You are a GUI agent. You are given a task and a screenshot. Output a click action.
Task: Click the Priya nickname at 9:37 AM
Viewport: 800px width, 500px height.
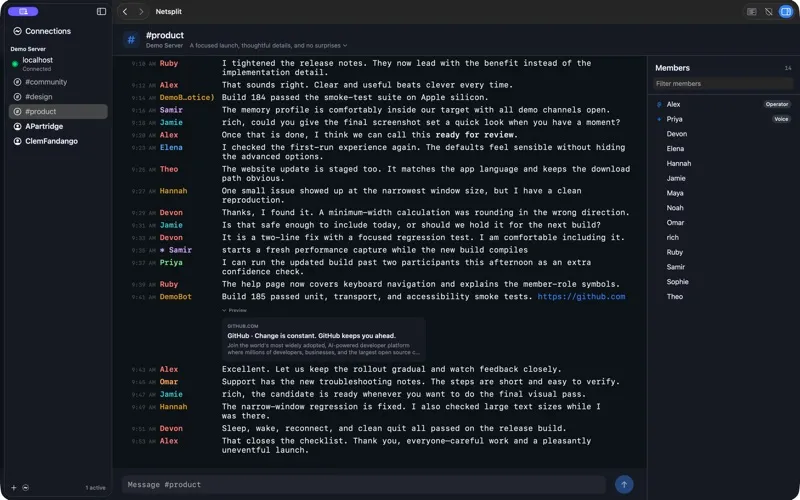tap(171, 263)
